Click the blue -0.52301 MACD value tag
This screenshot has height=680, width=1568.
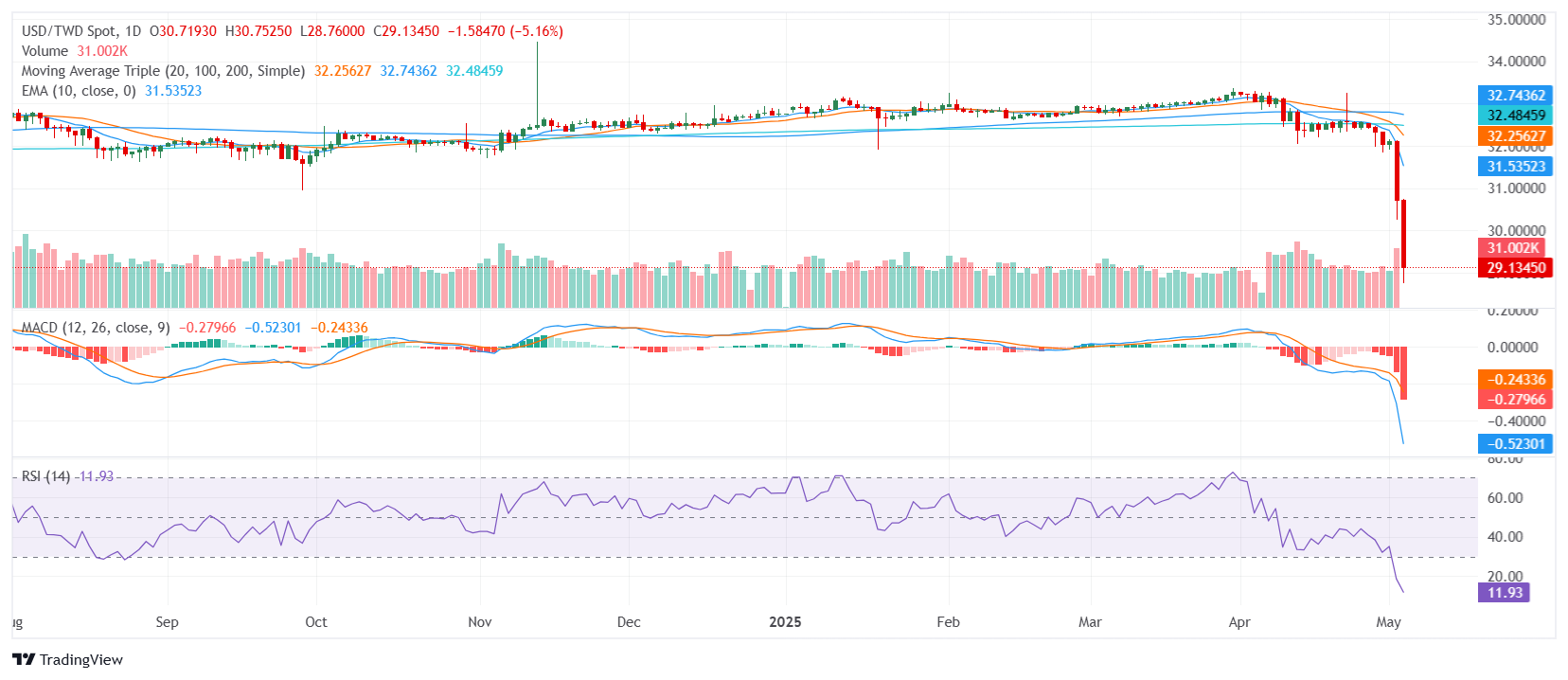pyautogui.click(x=1515, y=444)
